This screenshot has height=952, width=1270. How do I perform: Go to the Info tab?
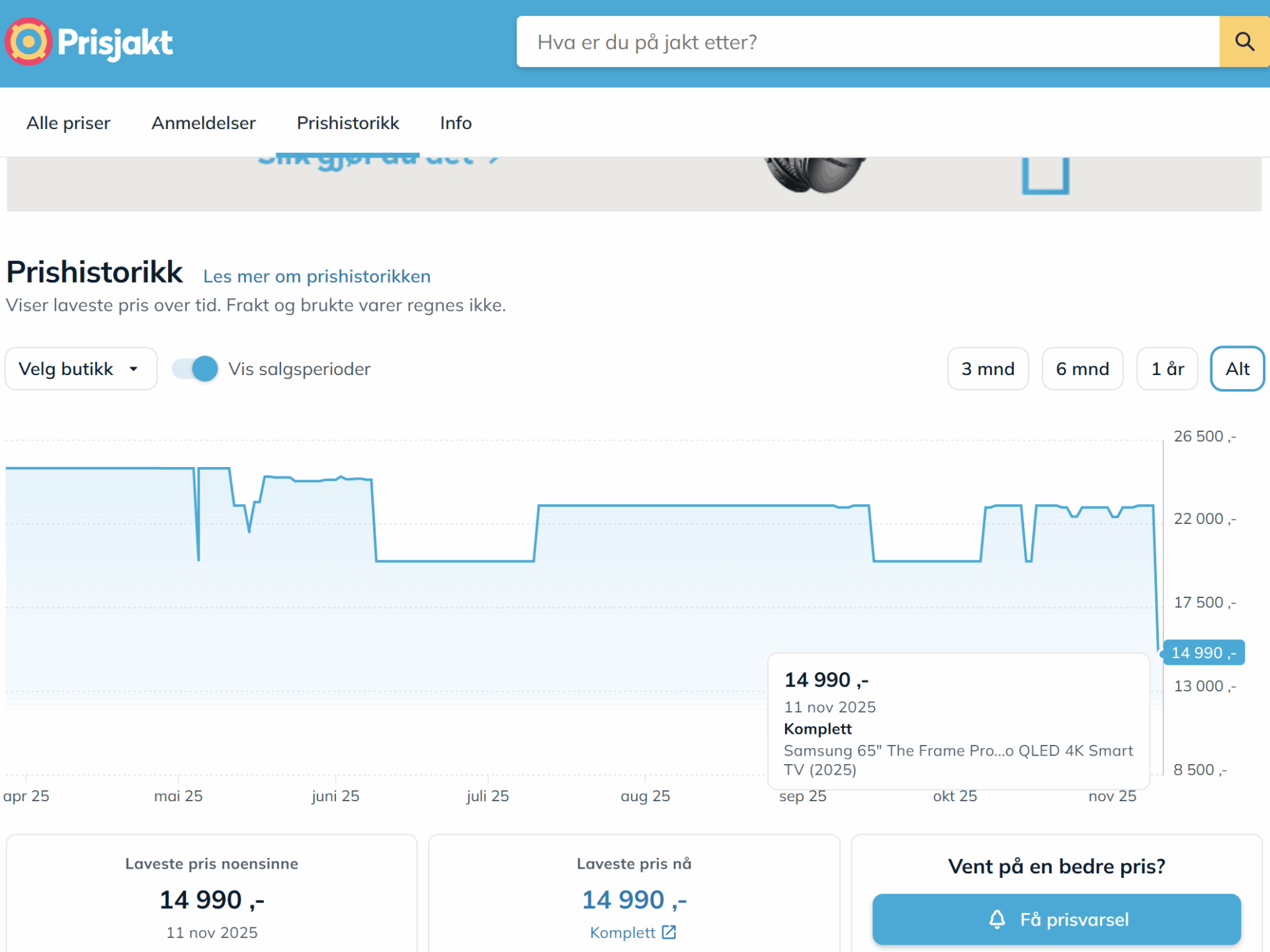pos(456,123)
